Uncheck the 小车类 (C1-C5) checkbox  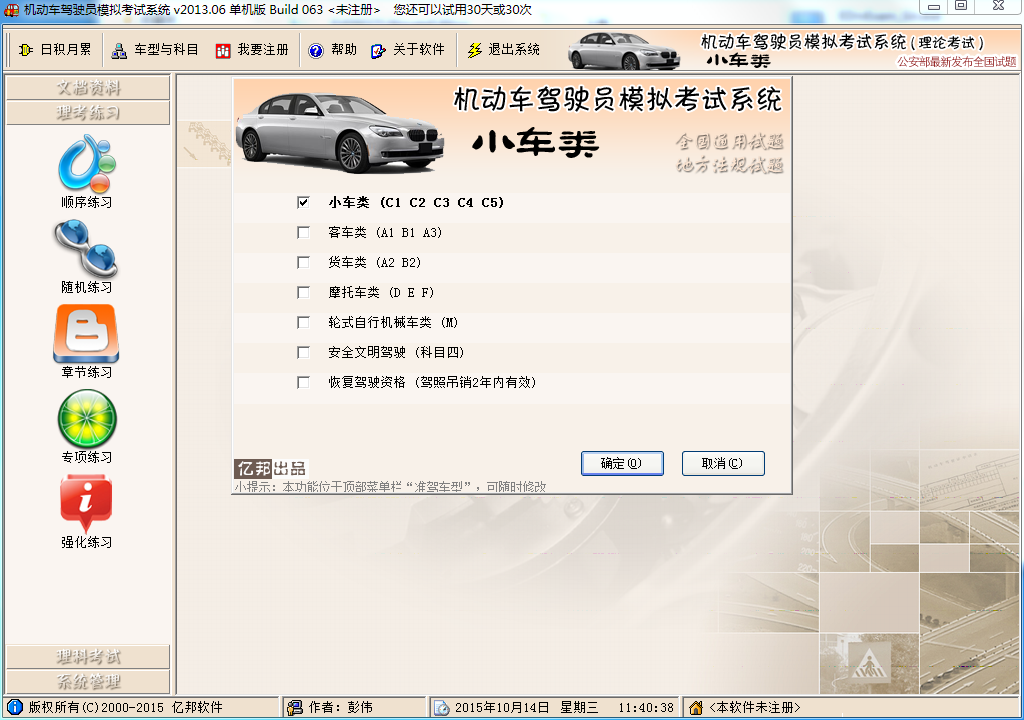point(304,202)
